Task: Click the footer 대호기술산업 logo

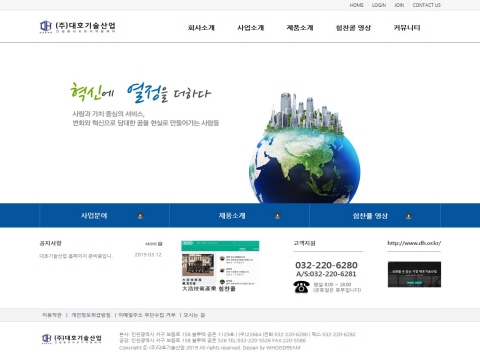Action: [x=72, y=339]
